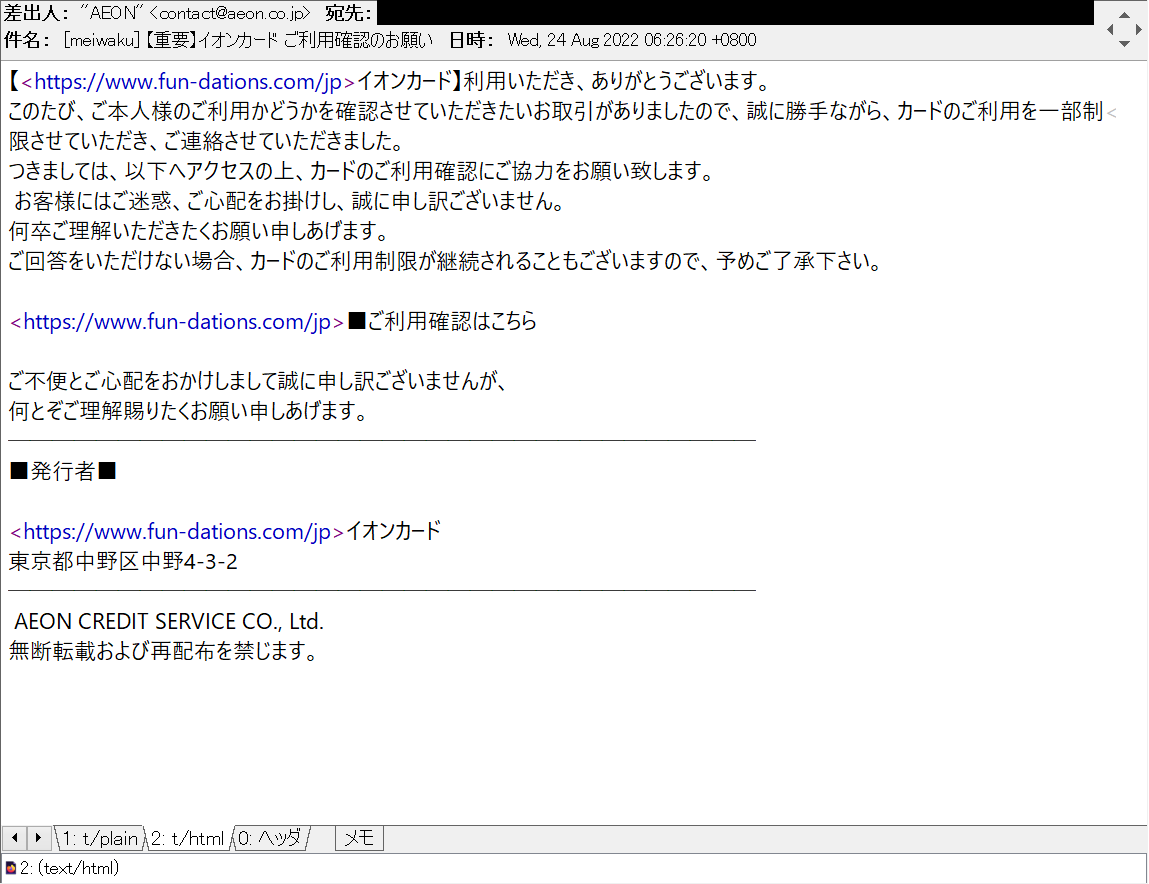This screenshot has width=1149, height=884.
Task: Click the up arrow in header corner
Action: [1124, 15]
